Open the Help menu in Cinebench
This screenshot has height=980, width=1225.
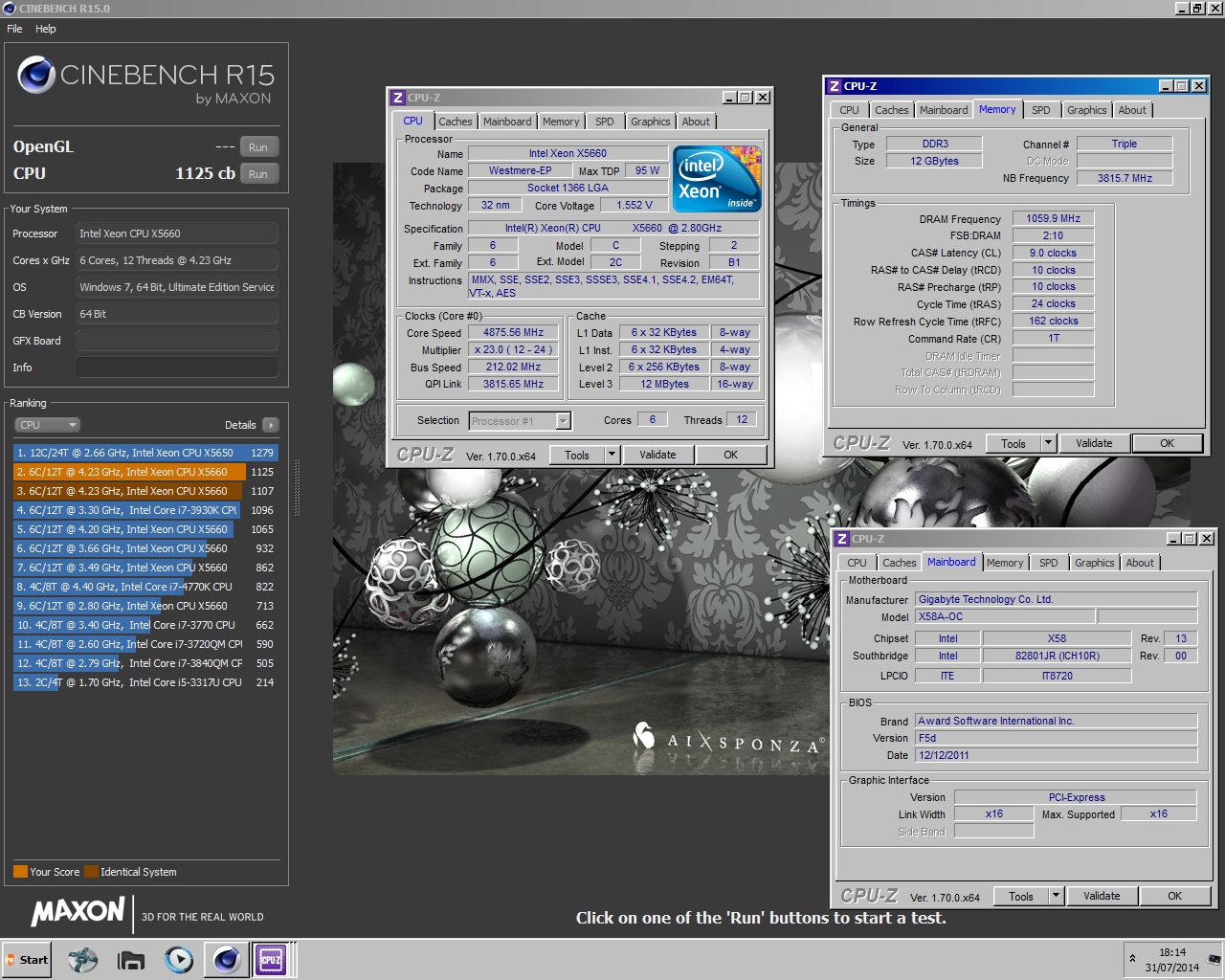tap(45, 29)
